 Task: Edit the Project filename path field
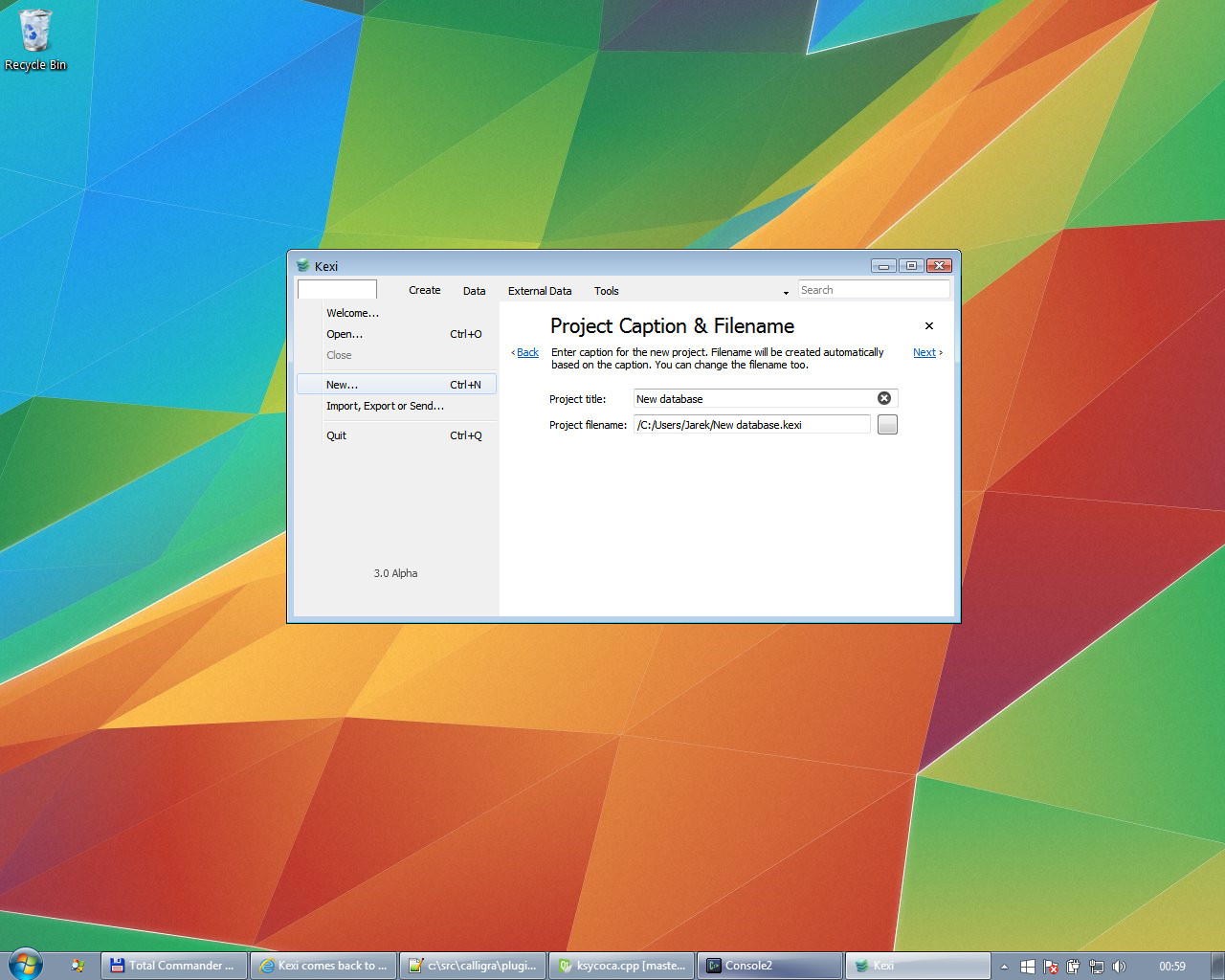tap(751, 425)
